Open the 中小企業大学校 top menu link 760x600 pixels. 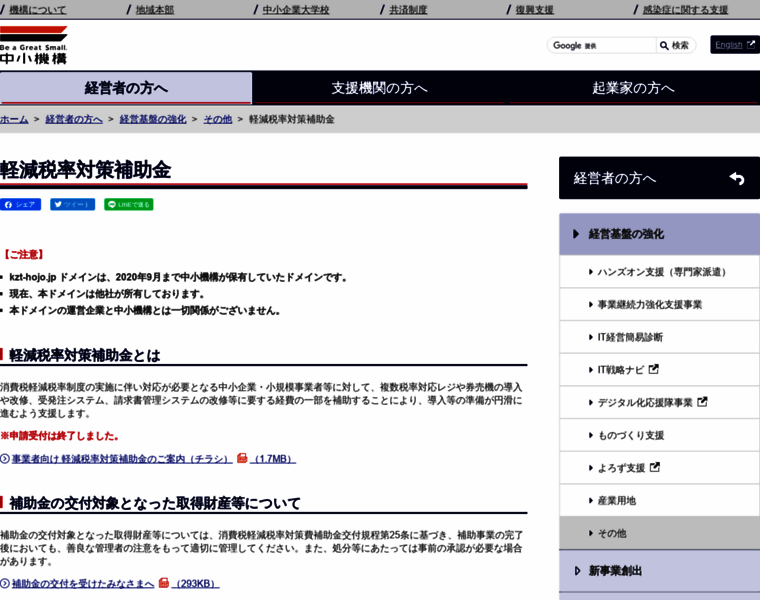click(296, 10)
